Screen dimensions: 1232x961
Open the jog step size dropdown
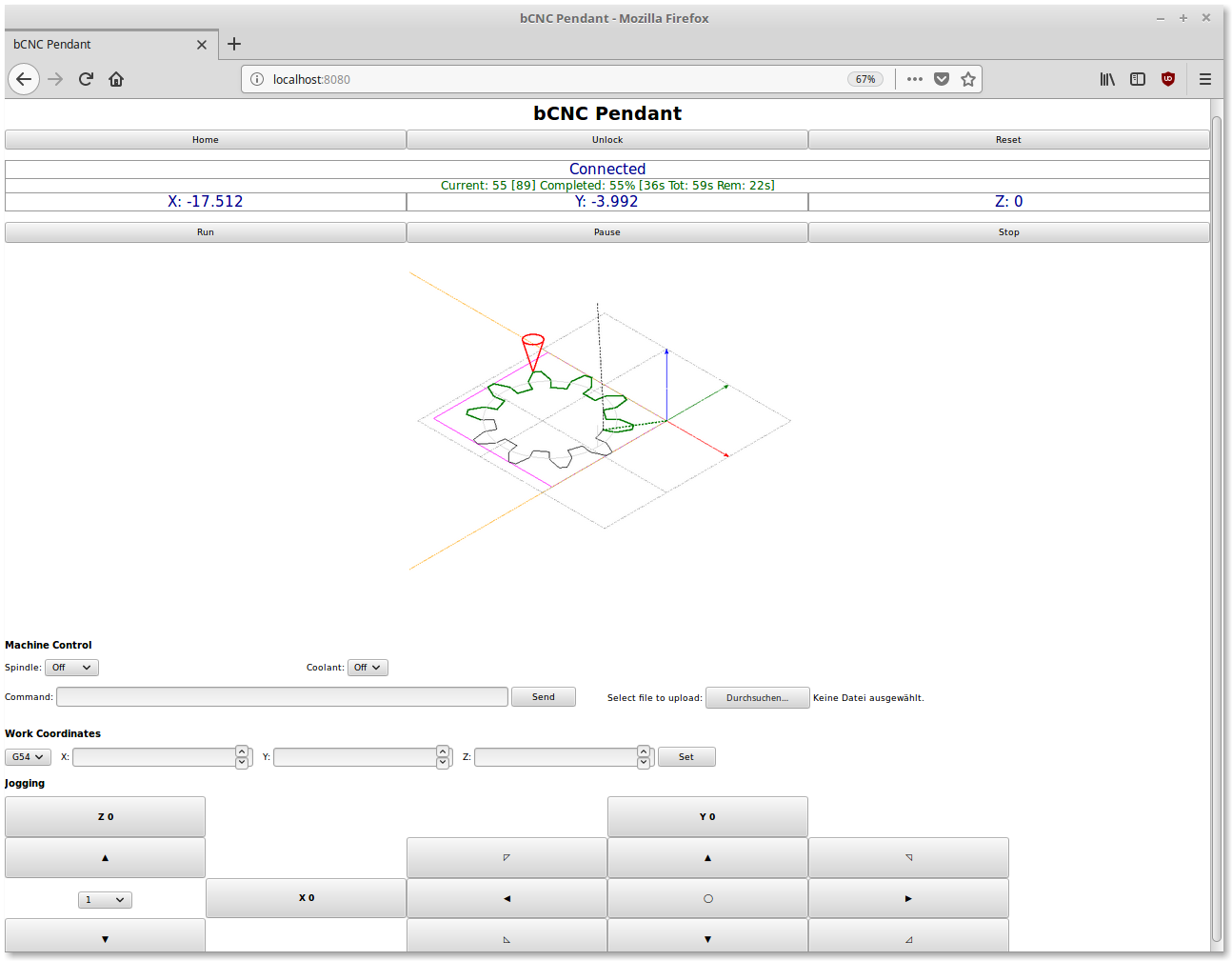105,900
